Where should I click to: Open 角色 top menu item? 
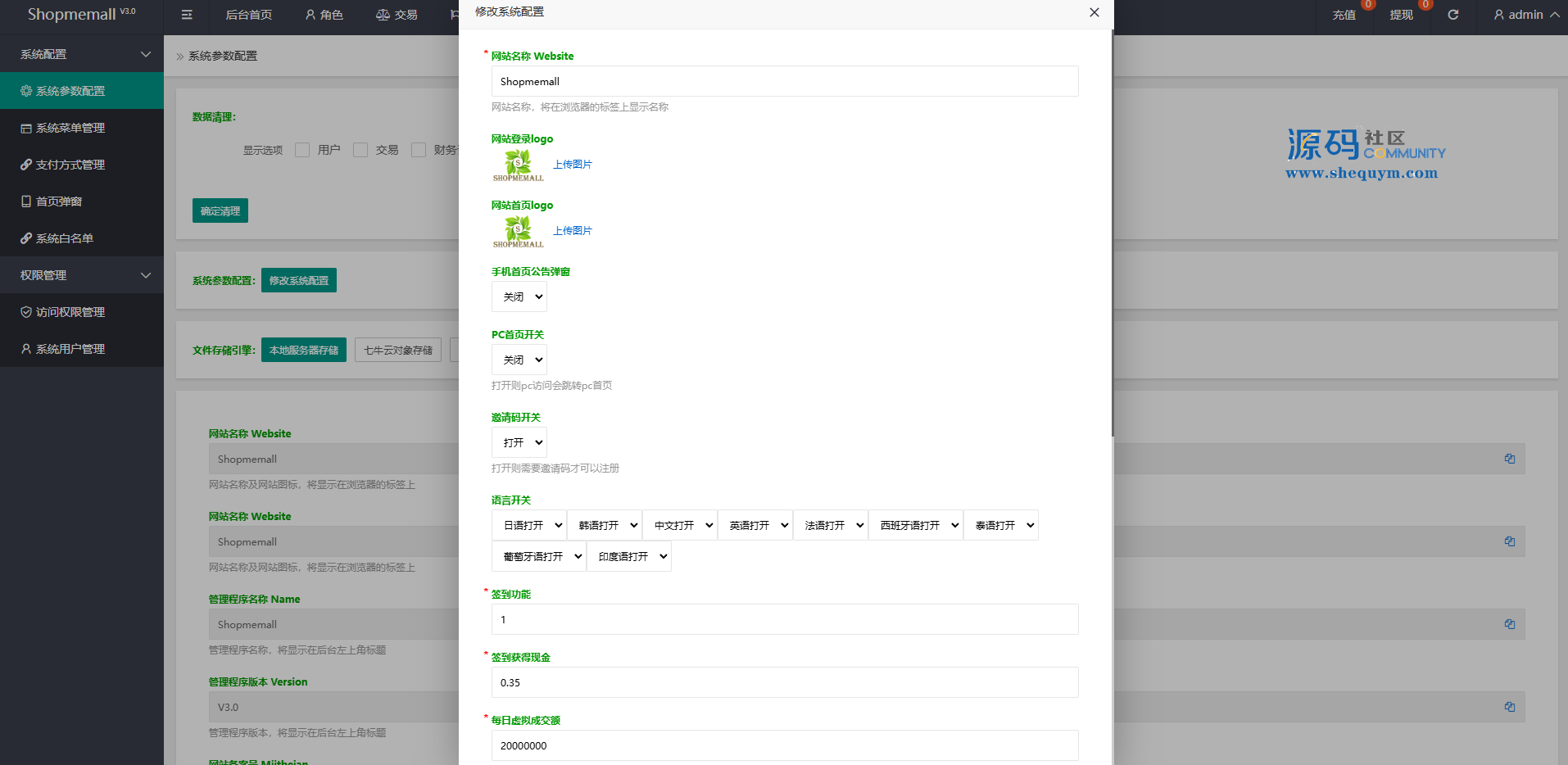tap(324, 15)
